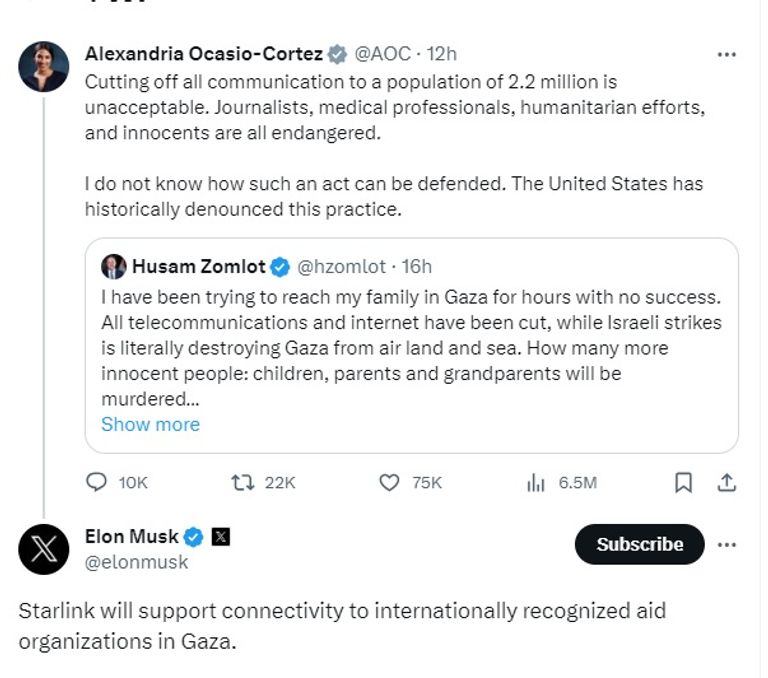The height and width of the screenshot is (678, 768).
Task: Click Husam Zomlot's verified checkmark badge
Action: pos(281,266)
